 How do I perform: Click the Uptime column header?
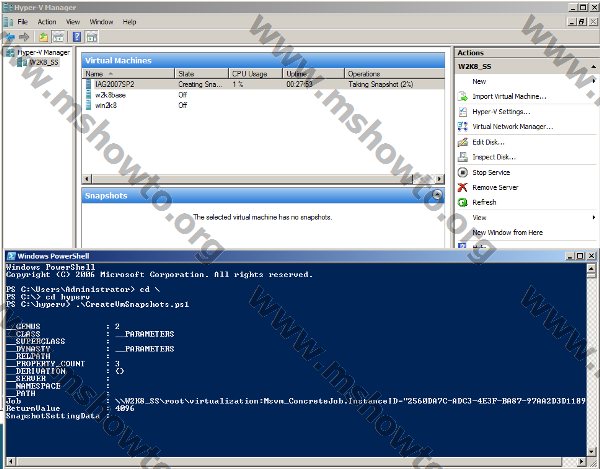point(313,74)
